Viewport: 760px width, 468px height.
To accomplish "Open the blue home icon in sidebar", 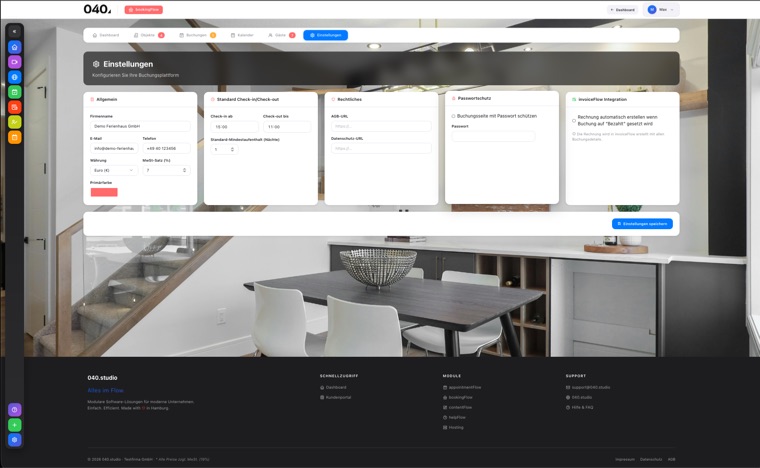I will tap(15, 47).
